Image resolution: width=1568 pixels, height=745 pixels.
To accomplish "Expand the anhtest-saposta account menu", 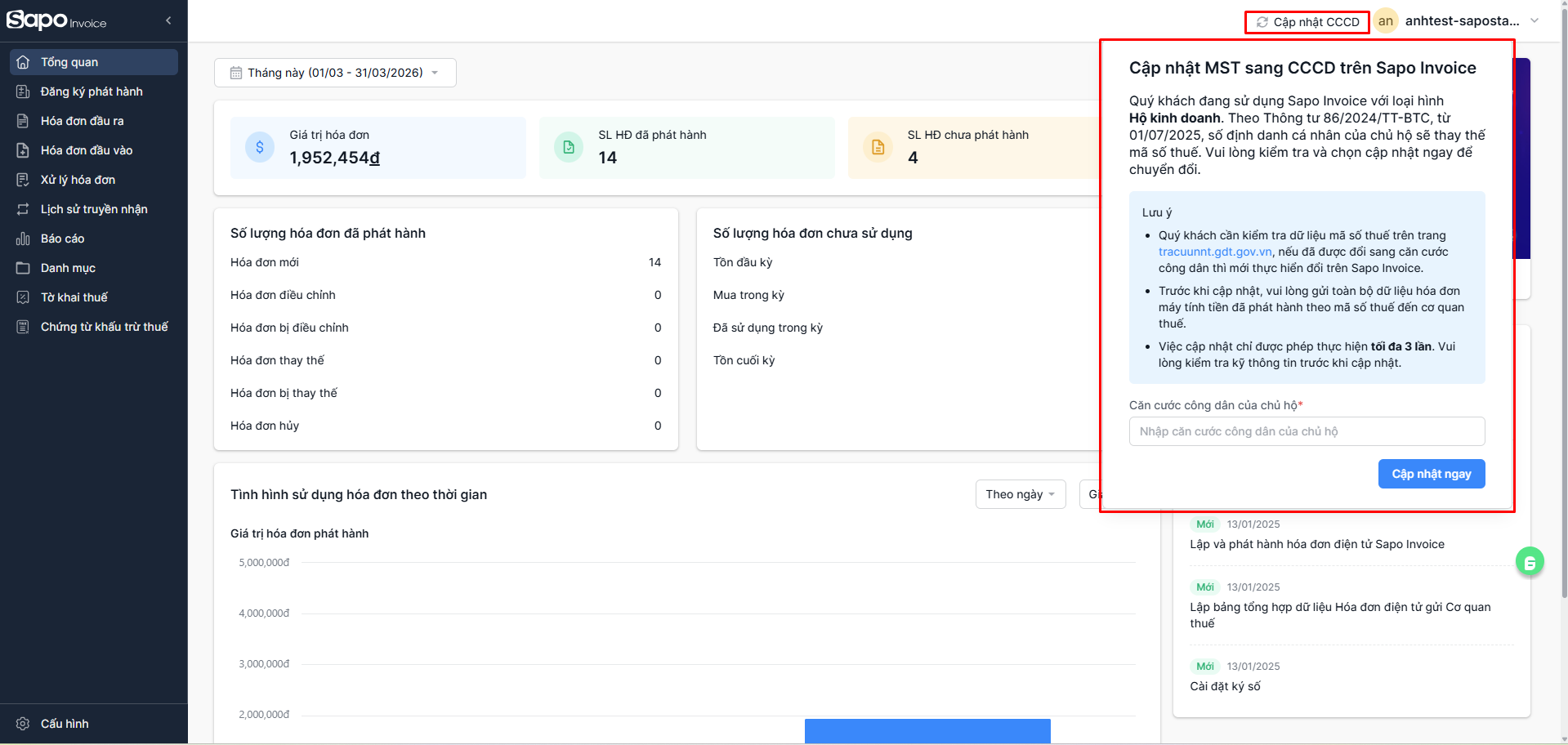I will [x=1533, y=21].
